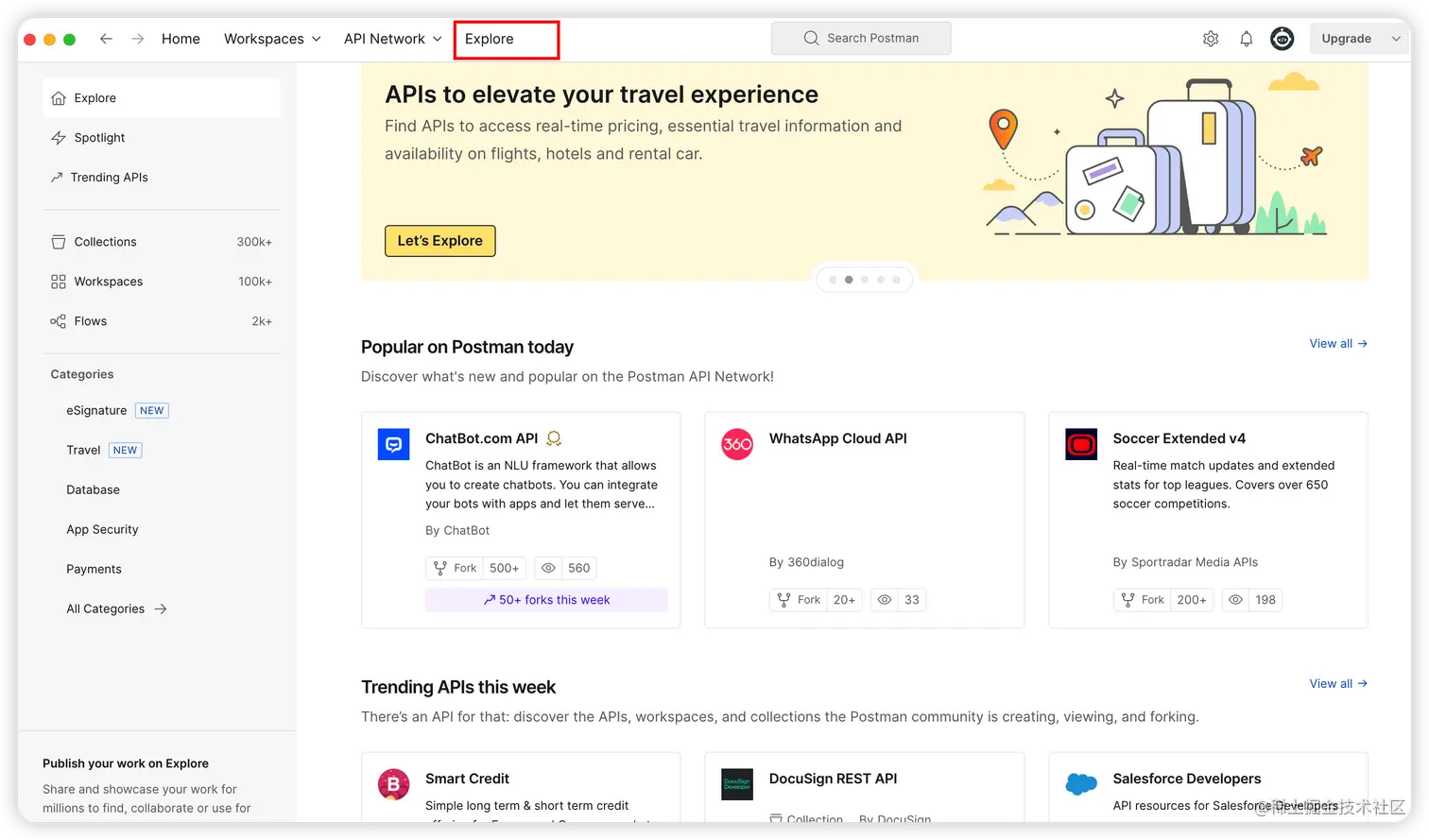
Task: Click the Trending APIs arrow icon
Action: [57, 178]
